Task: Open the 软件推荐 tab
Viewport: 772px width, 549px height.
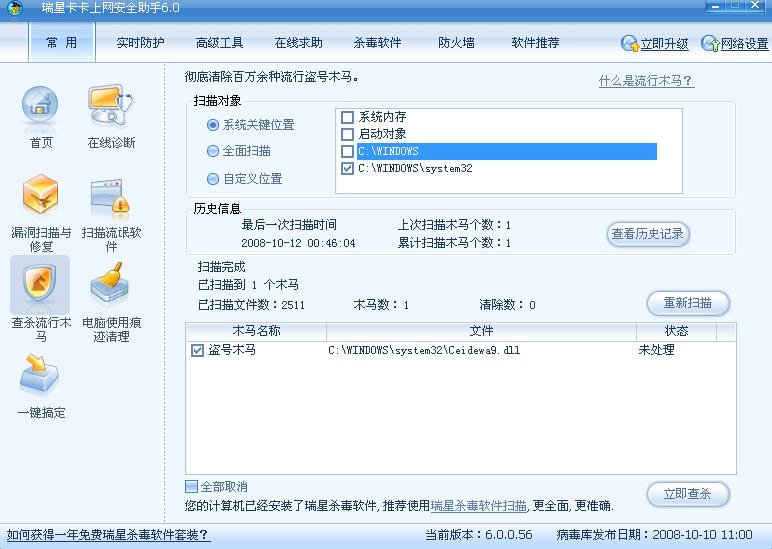Action: click(x=535, y=43)
